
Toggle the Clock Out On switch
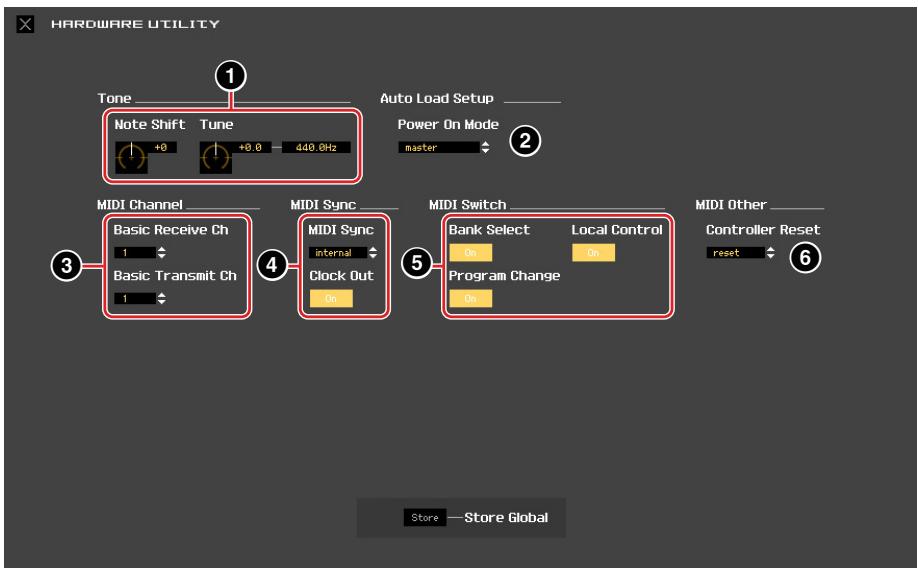click(331, 299)
